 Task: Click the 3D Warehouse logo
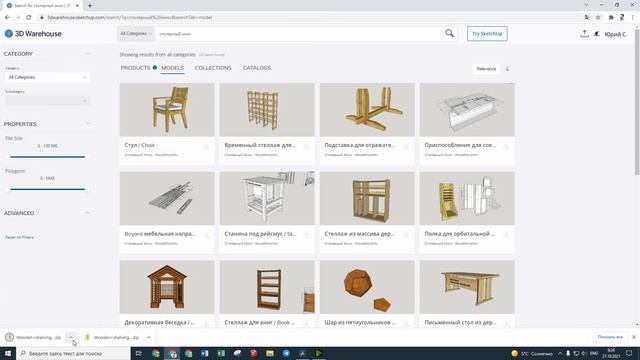(33, 34)
